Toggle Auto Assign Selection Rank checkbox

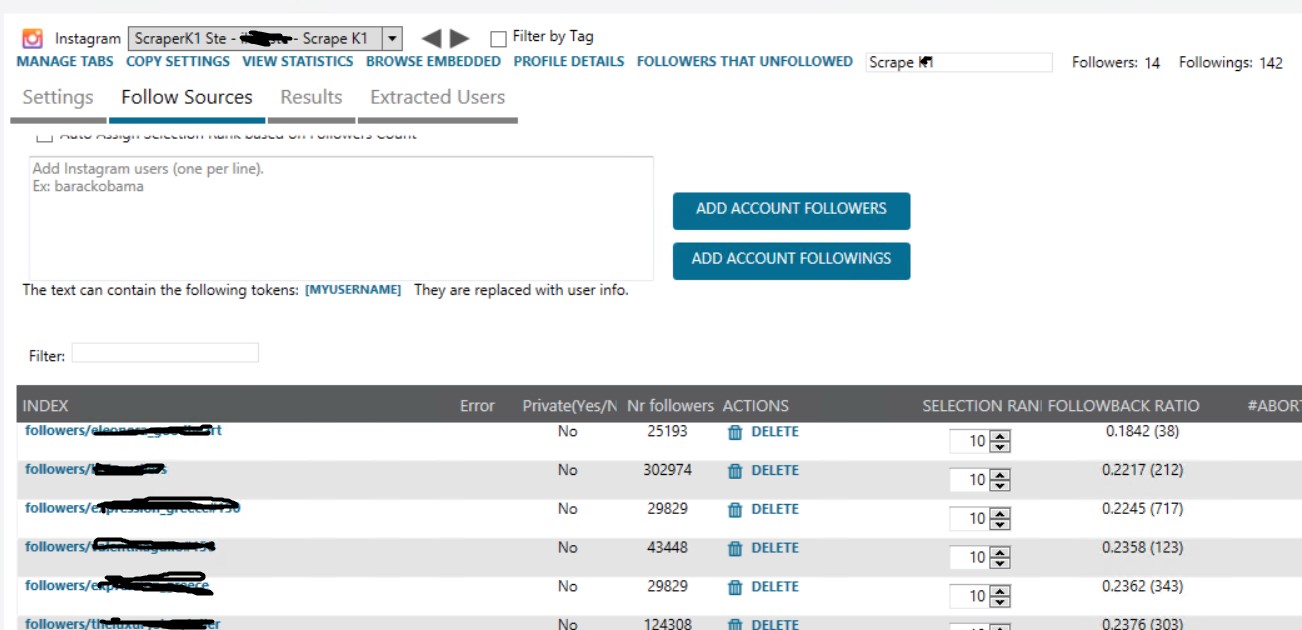tap(44, 136)
